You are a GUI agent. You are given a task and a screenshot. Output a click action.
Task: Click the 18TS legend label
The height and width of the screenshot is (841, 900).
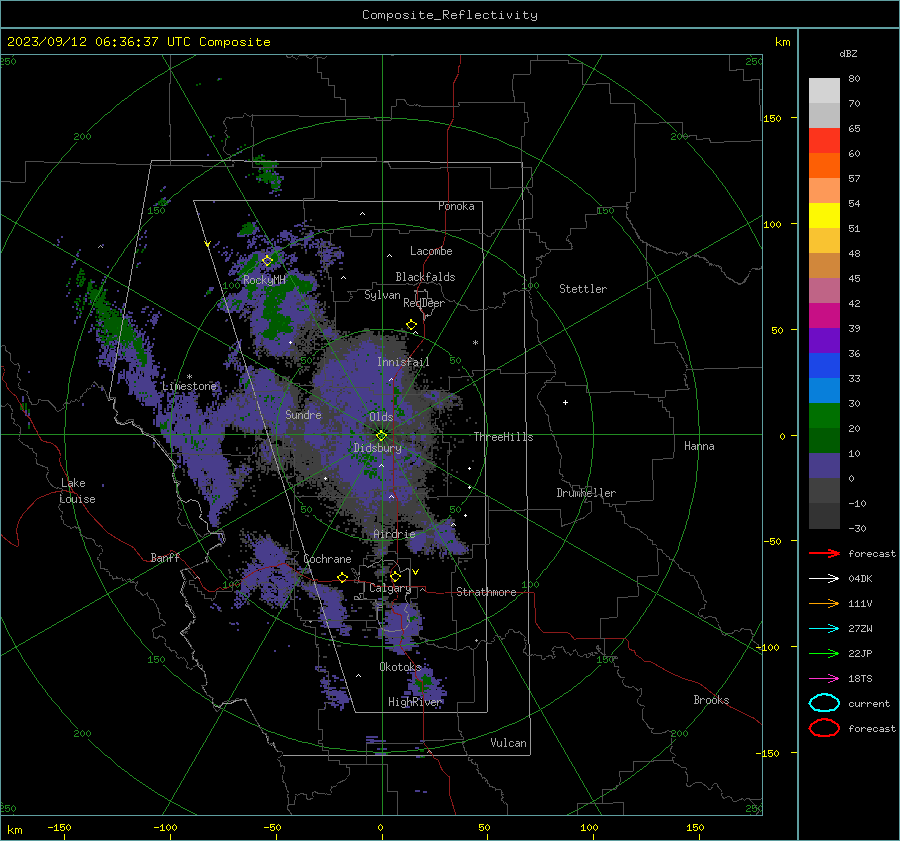tap(860, 679)
